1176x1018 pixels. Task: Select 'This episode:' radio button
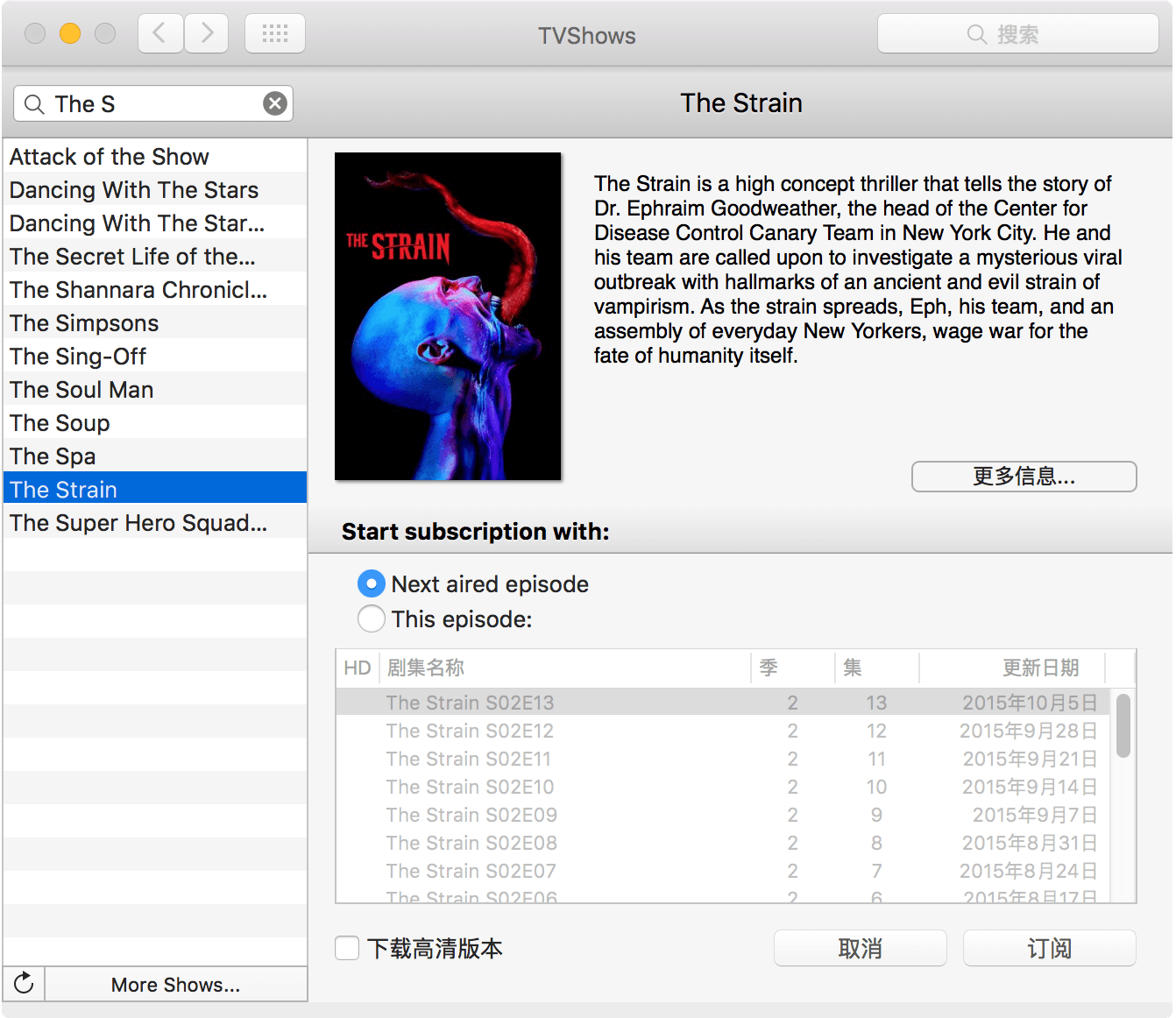[x=372, y=619]
